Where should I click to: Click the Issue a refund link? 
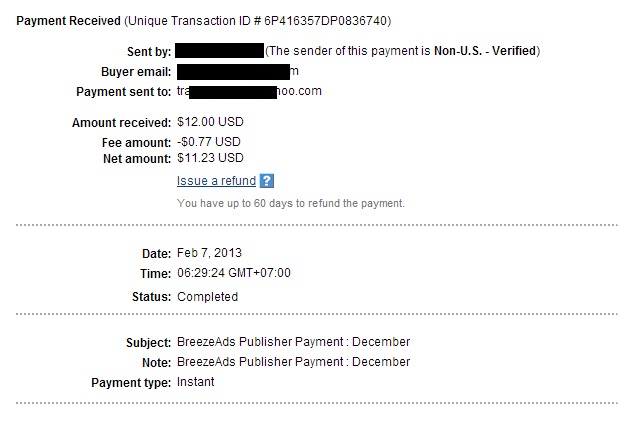point(216,181)
